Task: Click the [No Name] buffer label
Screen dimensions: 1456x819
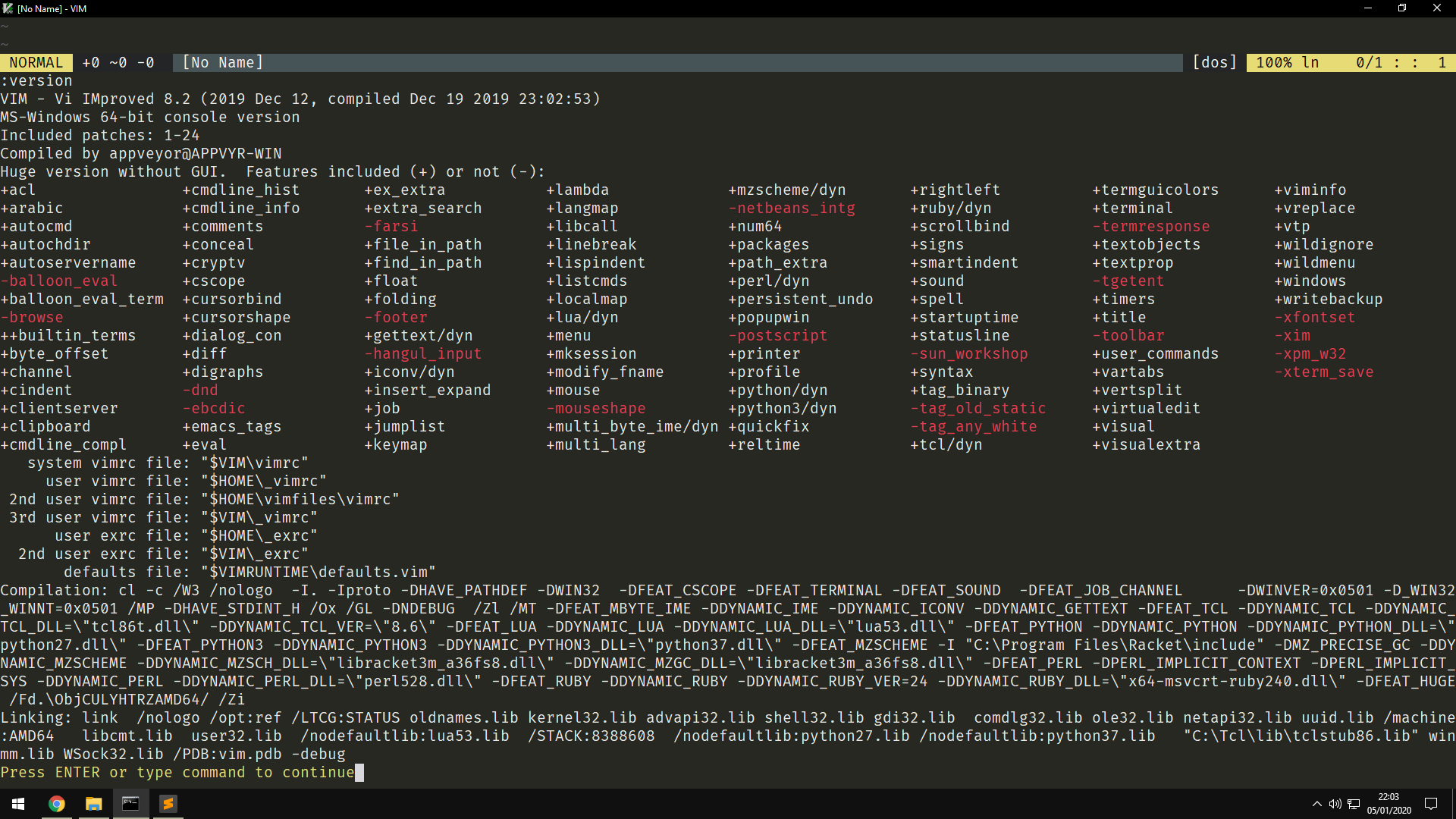Action: tap(222, 63)
